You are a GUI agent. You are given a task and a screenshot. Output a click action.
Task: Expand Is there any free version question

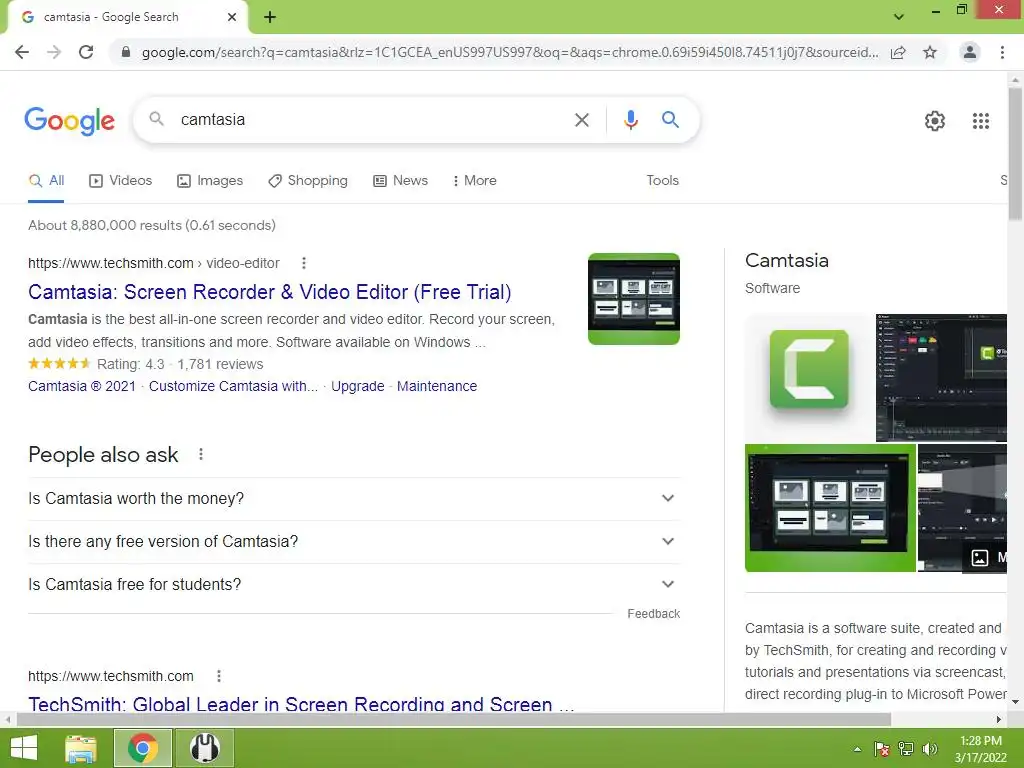[x=354, y=542]
